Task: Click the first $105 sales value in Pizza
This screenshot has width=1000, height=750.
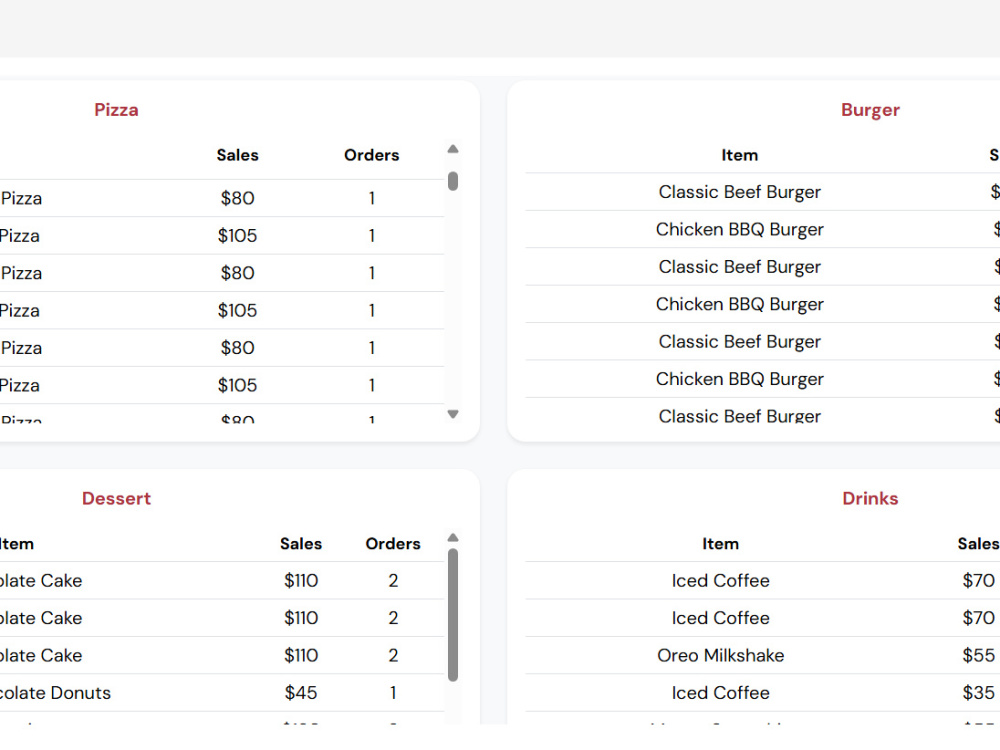Action: click(237, 236)
